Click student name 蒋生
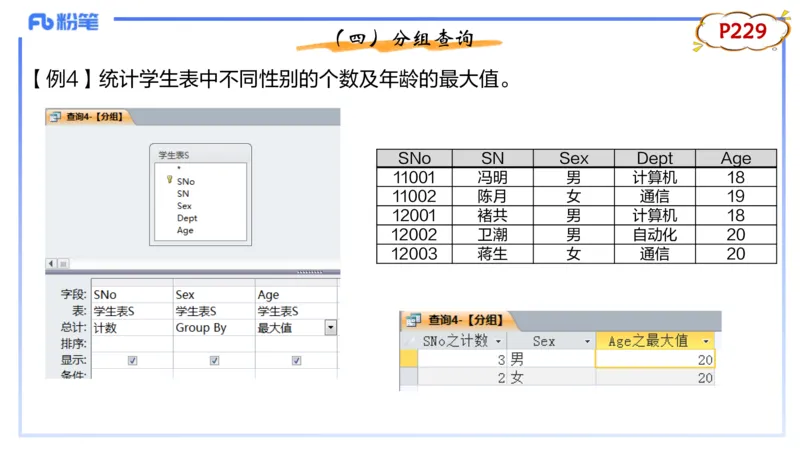This screenshot has width=800, height=450. 492,254
